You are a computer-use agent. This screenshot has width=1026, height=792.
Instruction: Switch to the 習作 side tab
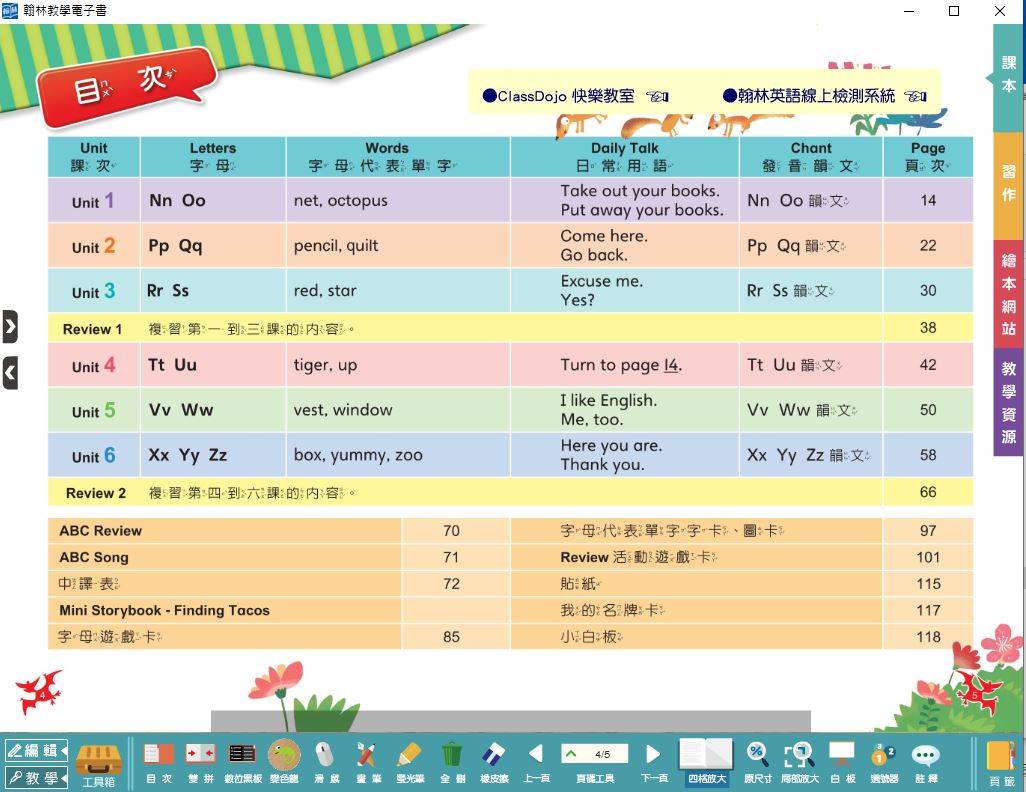pos(1008,184)
